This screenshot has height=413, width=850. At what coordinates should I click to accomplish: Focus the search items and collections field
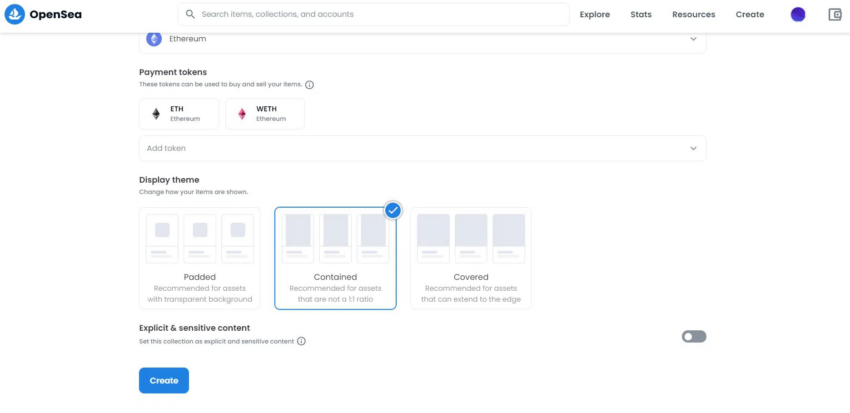pos(374,14)
